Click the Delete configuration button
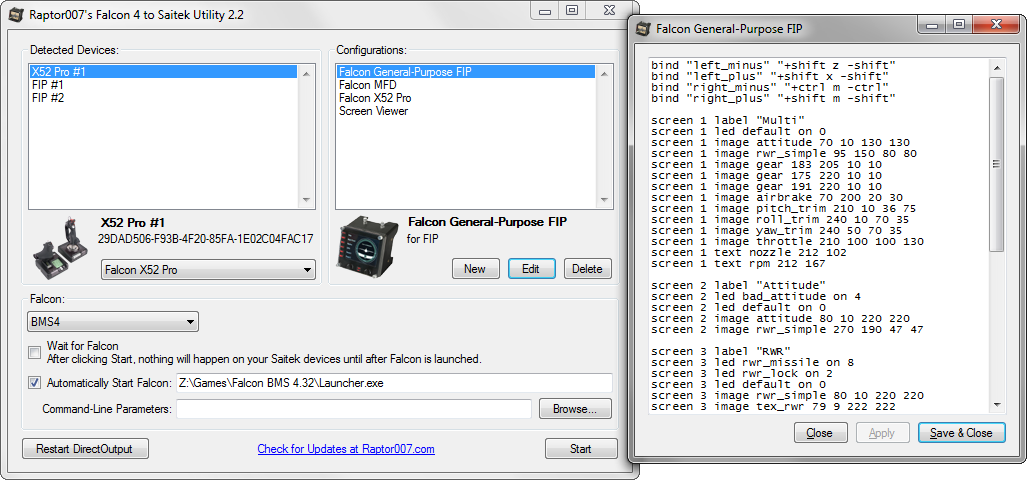This screenshot has width=1027, height=480. coord(588,268)
